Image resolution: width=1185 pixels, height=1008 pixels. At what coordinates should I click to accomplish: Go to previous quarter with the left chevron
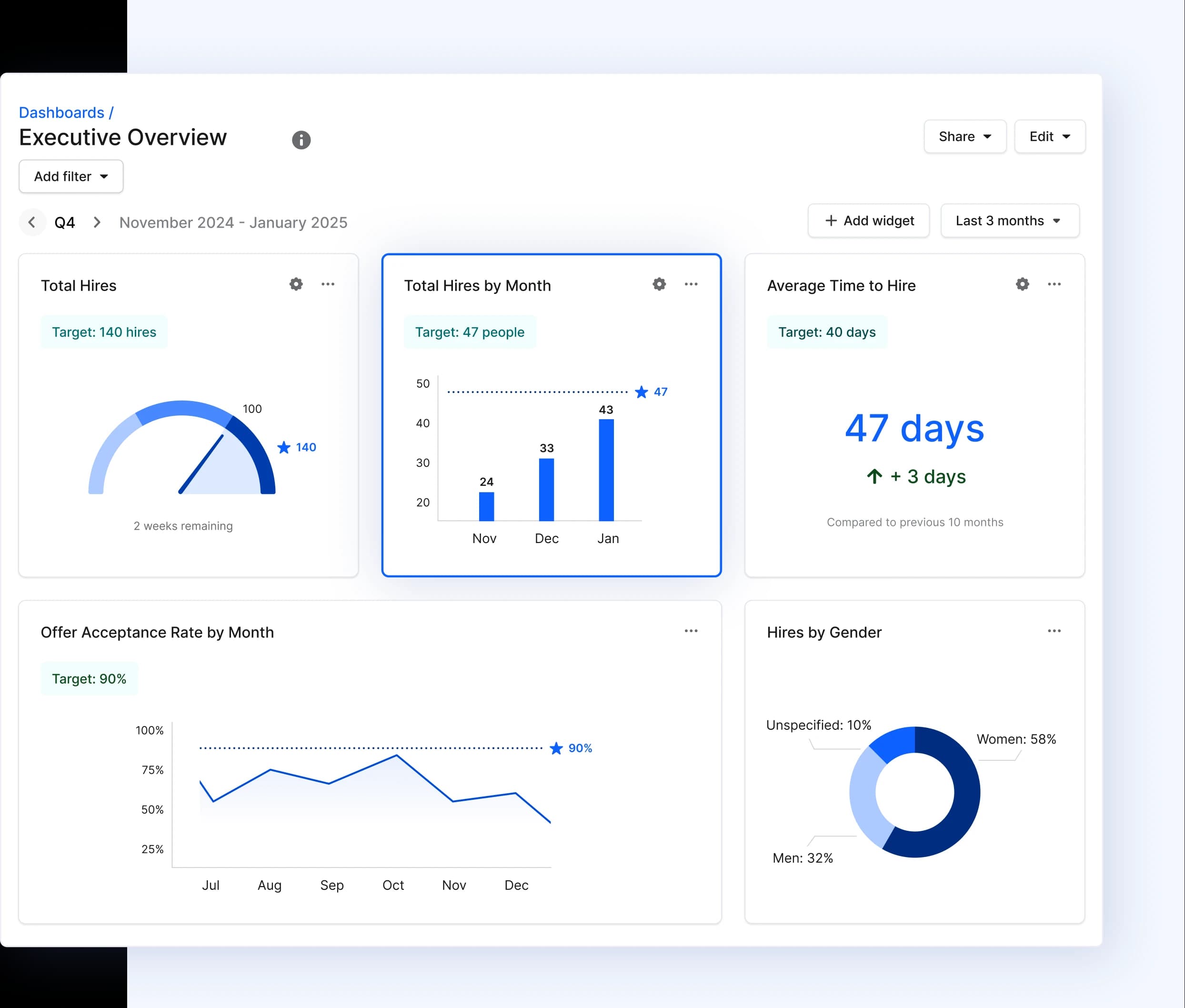pyautogui.click(x=32, y=222)
